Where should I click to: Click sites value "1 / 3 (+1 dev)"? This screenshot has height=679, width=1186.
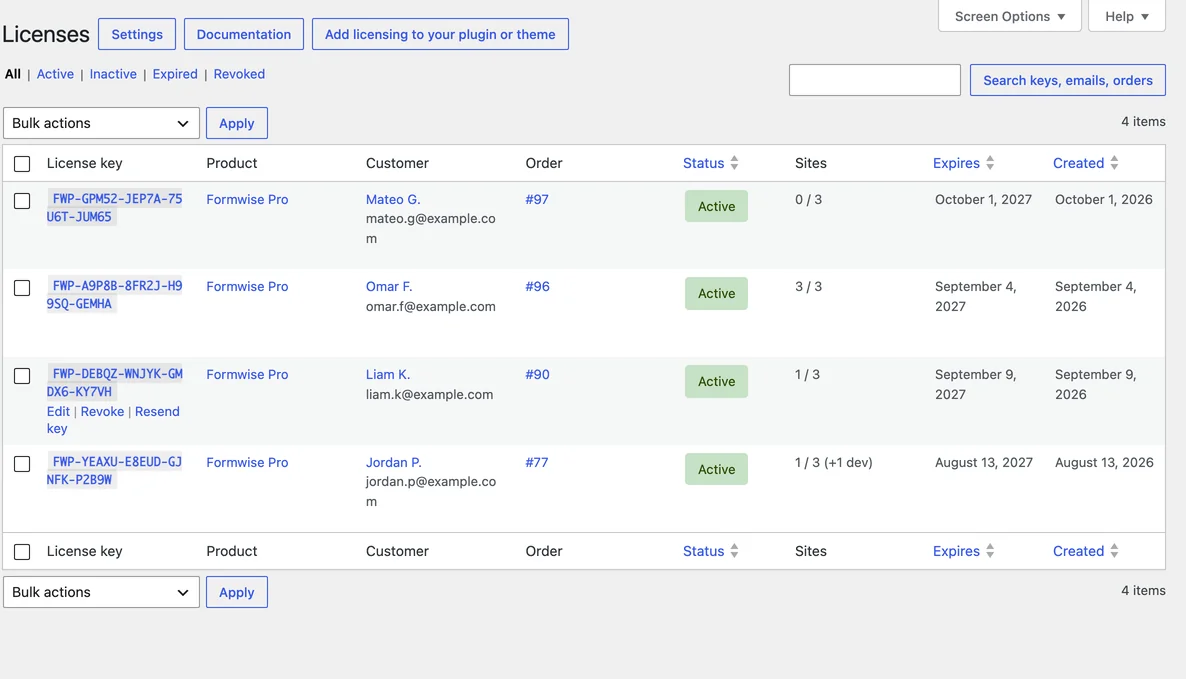834,462
